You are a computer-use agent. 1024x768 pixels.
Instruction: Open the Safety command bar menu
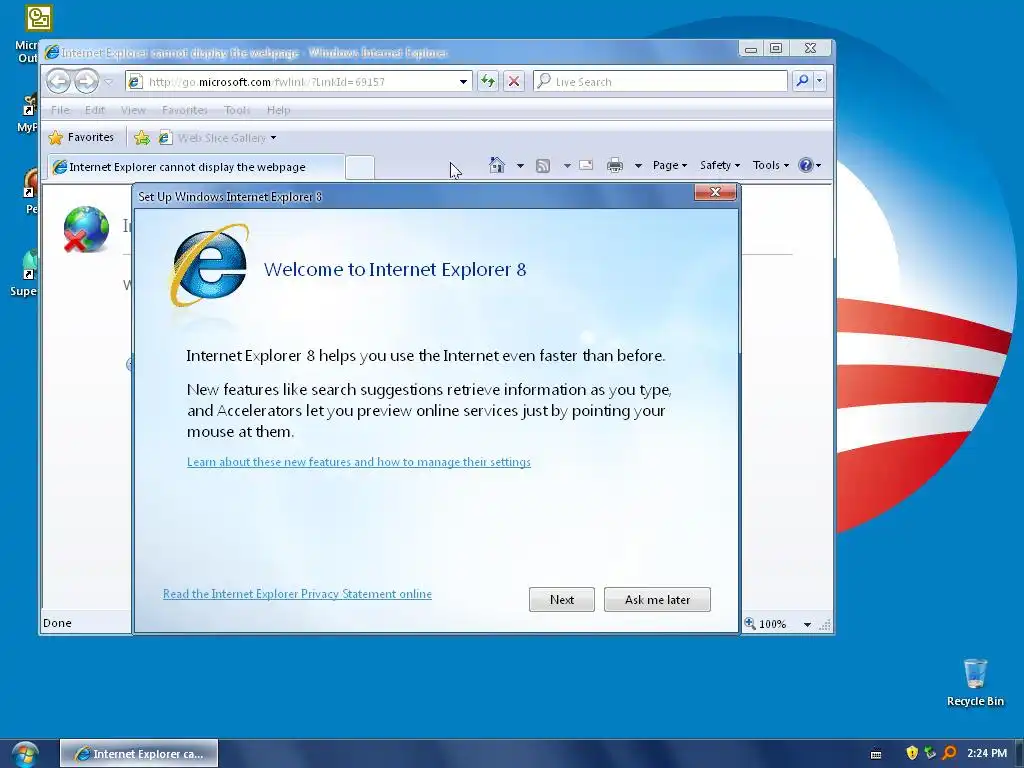pyautogui.click(x=720, y=165)
